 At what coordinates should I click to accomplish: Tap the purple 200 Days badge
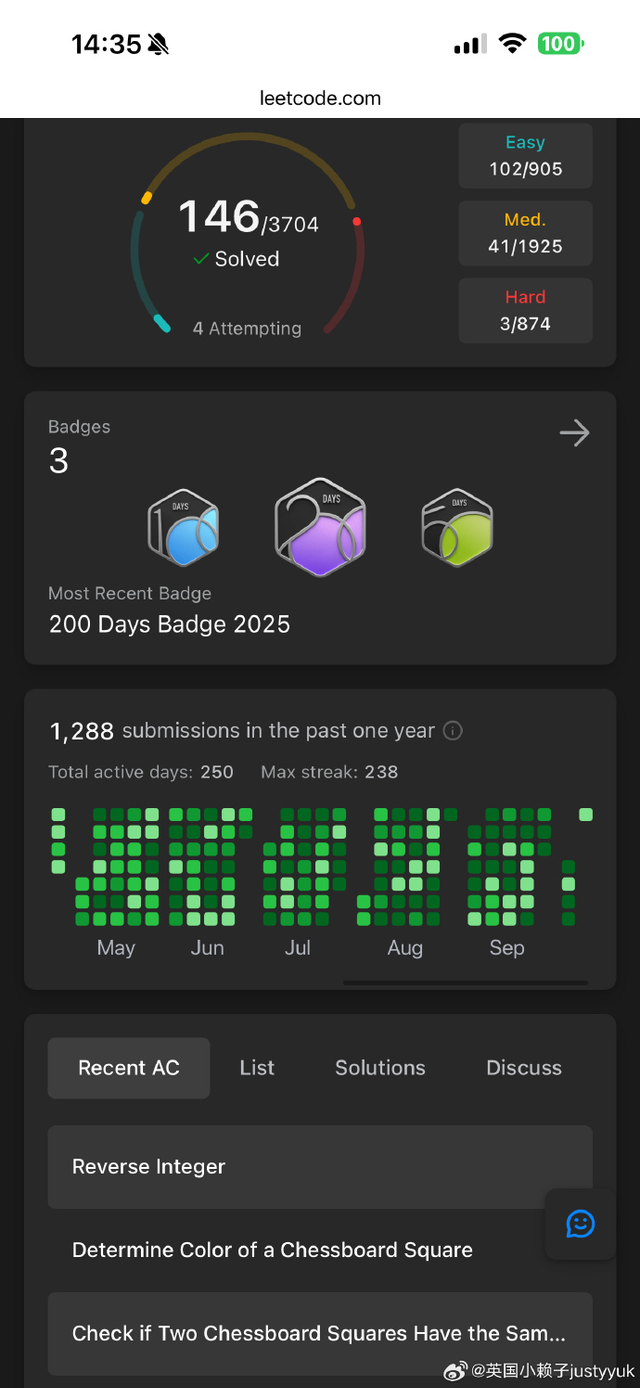(x=320, y=527)
